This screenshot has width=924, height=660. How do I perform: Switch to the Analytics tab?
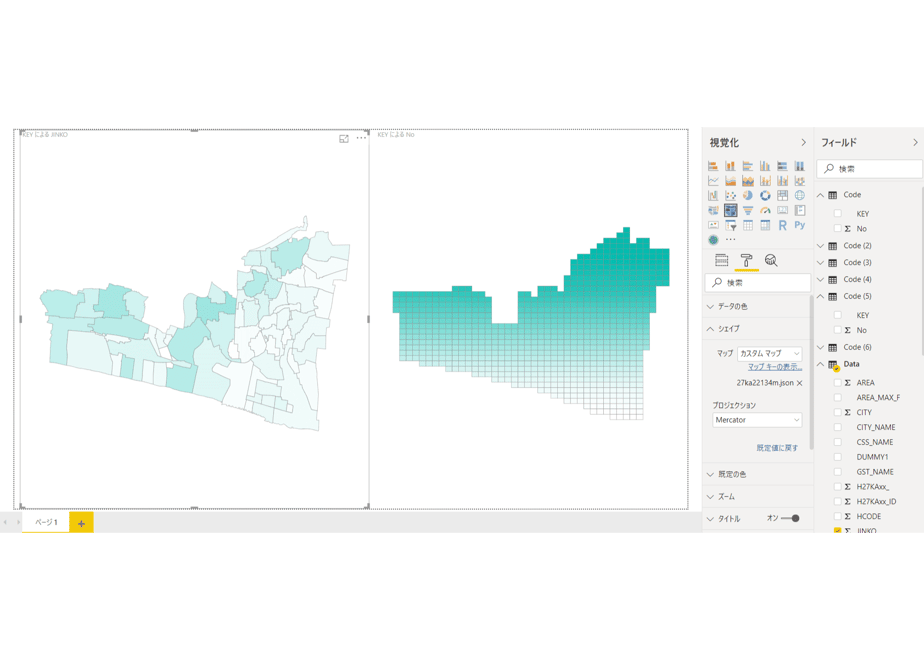(771, 260)
